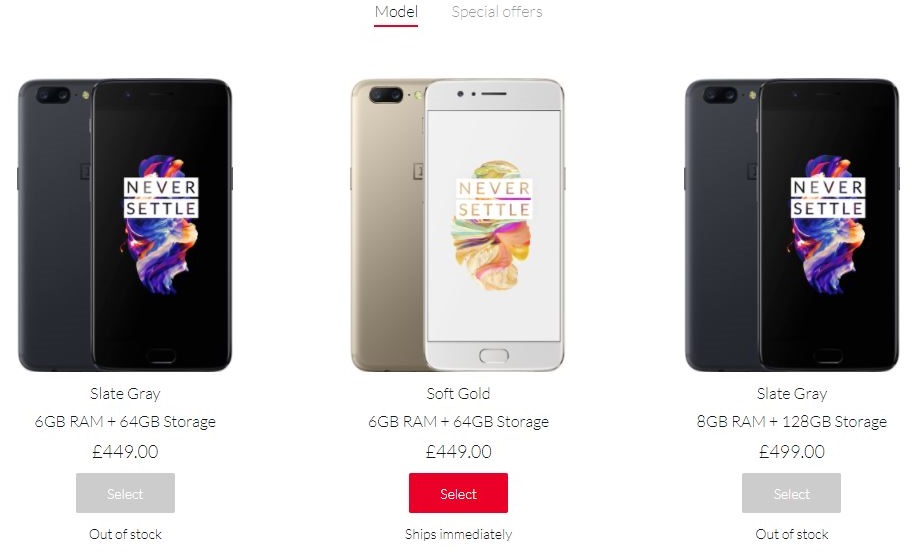Click the red Select button for Soft Gold
The image size is (921, 557).
point(458,493)
